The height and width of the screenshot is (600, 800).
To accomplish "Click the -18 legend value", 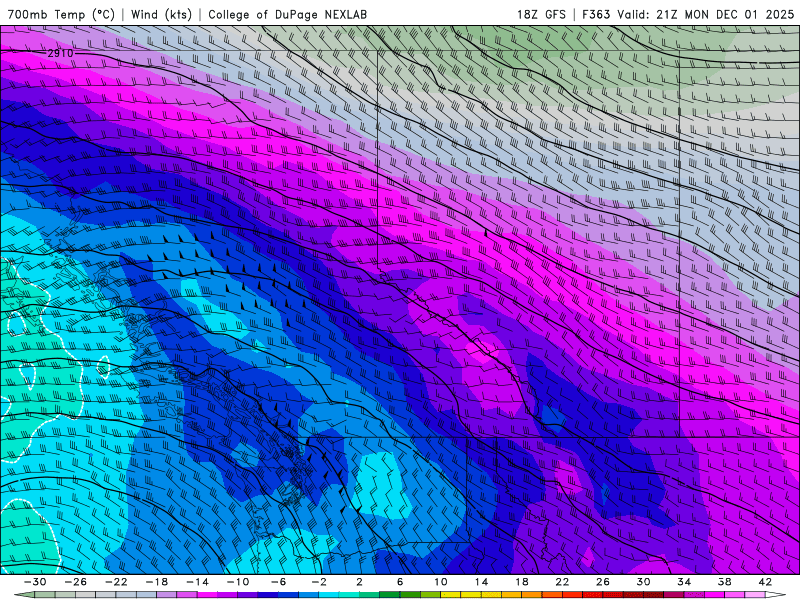I will 157,582.
